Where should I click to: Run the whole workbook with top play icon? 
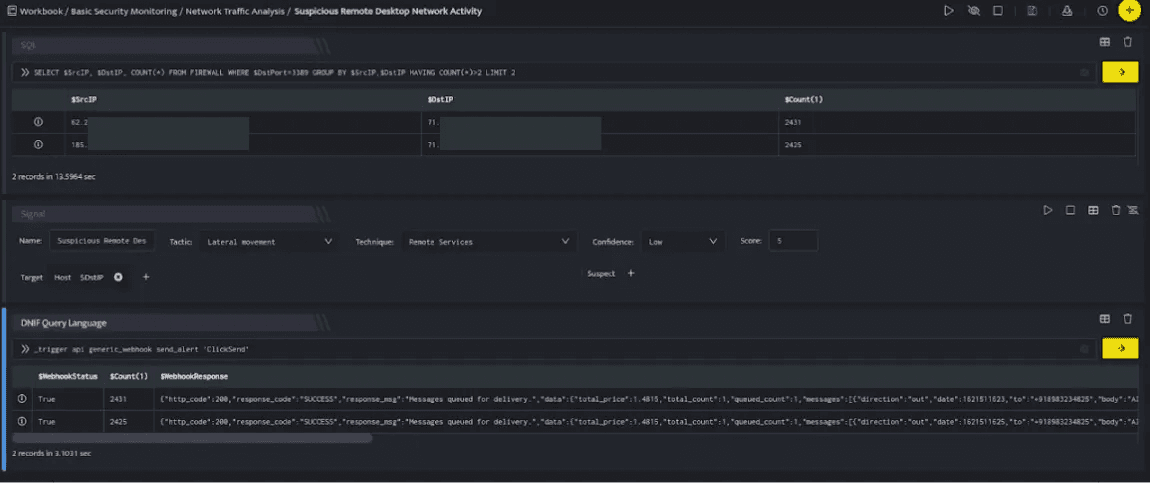(x=948, y=11)
